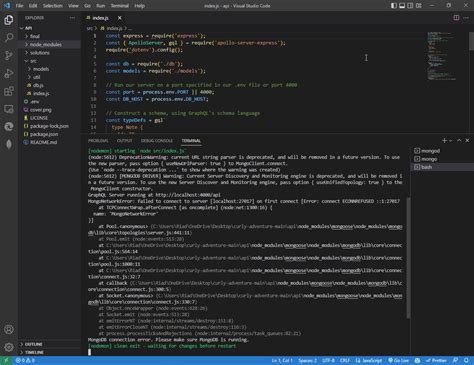Open the File menu

point(19,6)
